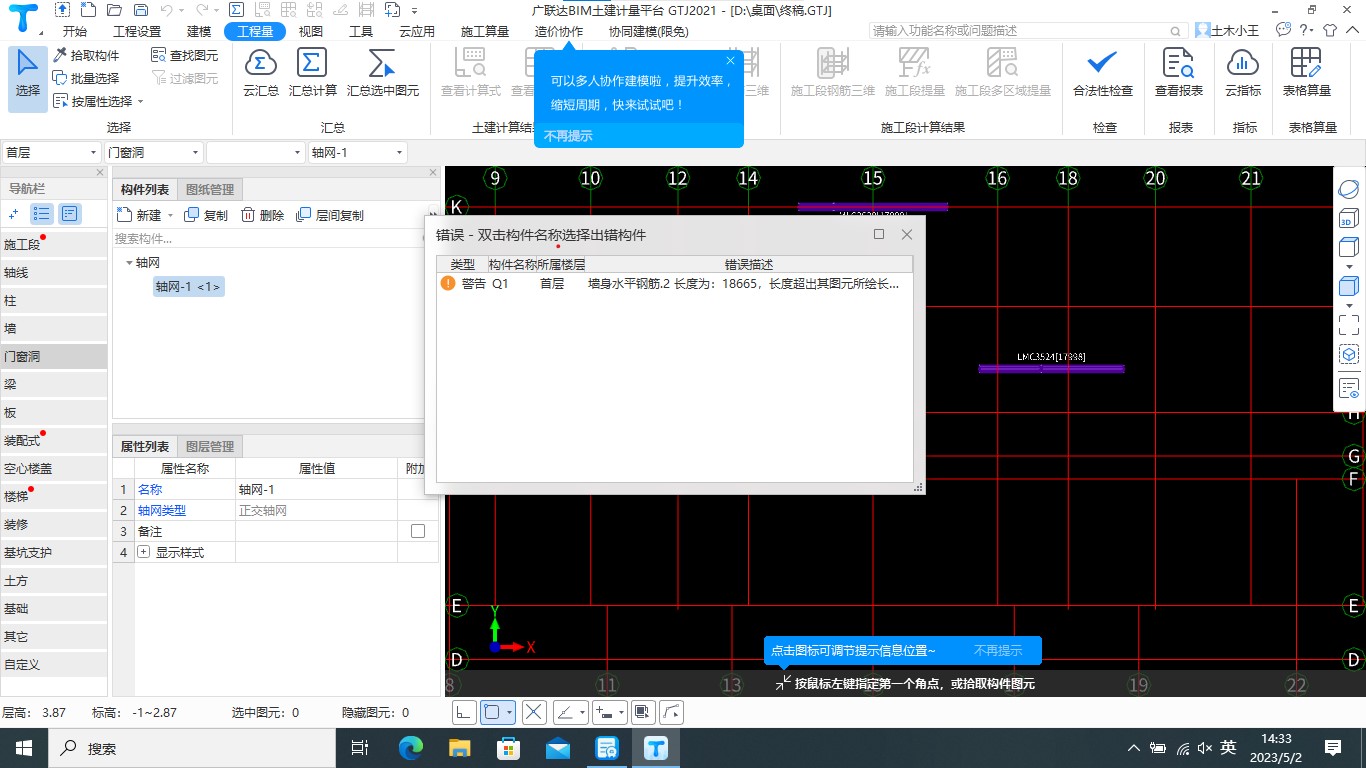Click the Windows taskbar search box
This screenshot has width=1366, height=768.
click(190, 748)
